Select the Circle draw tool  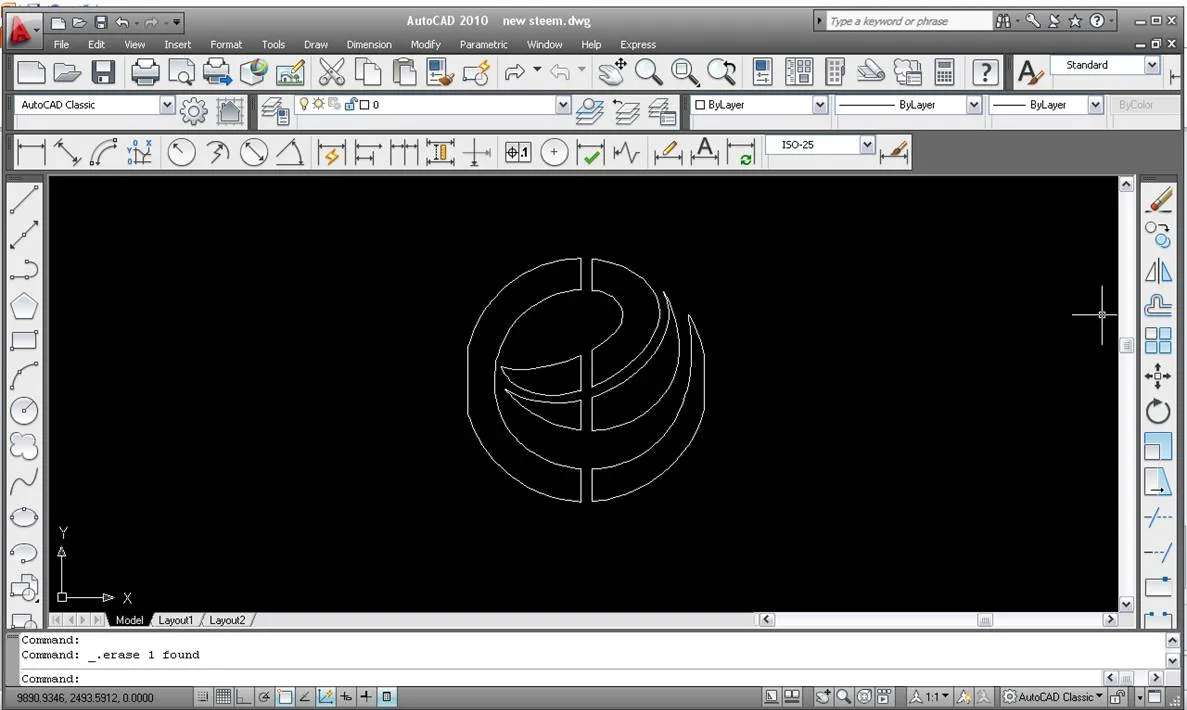click(x=24, y=411)
